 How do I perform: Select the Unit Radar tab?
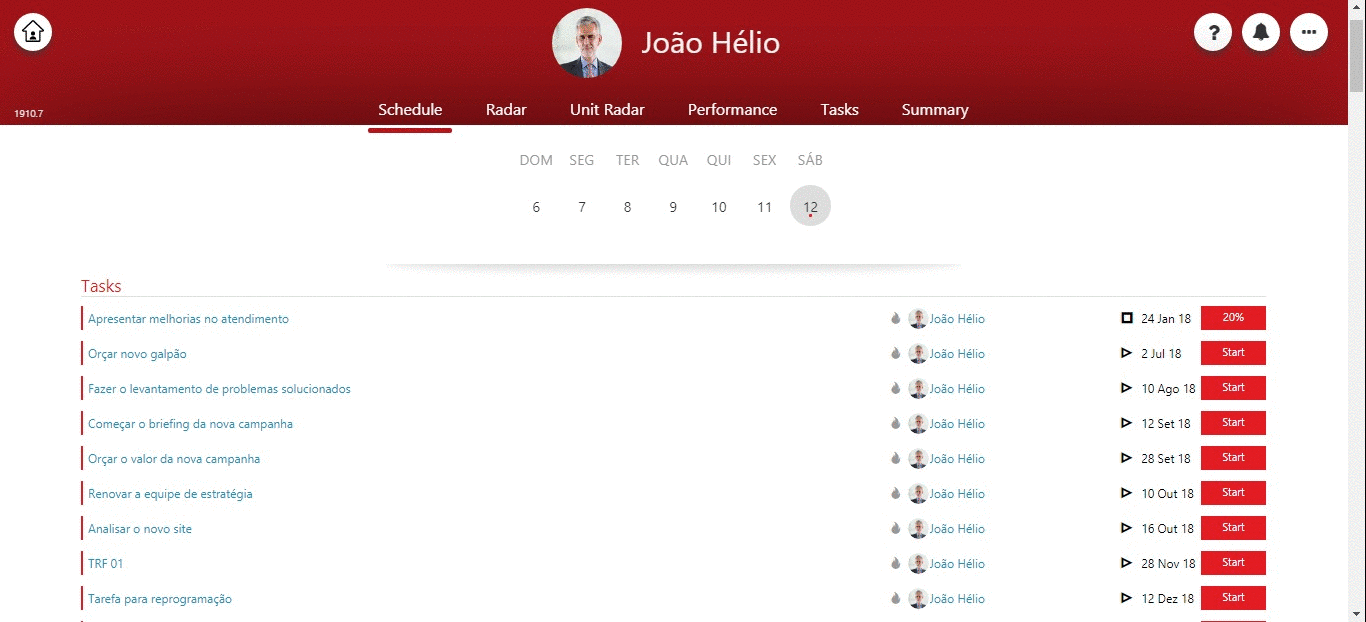tap(607, 110)
